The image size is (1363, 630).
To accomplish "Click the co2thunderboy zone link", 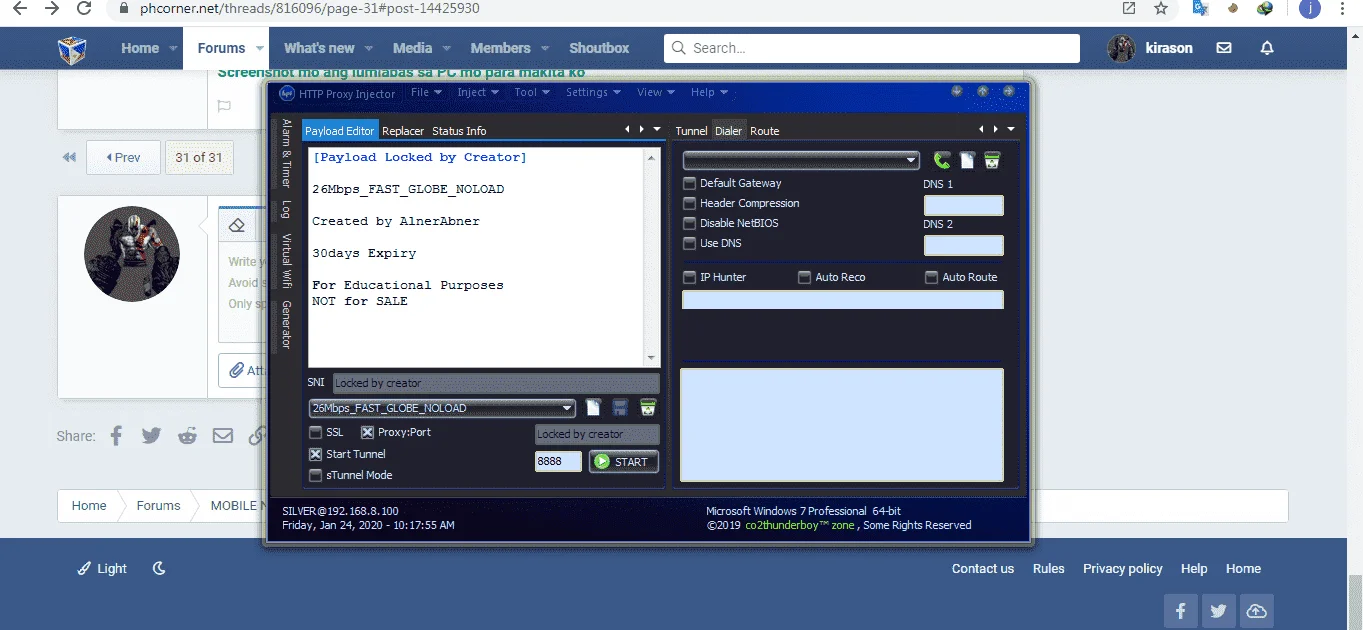I will 800,525.
